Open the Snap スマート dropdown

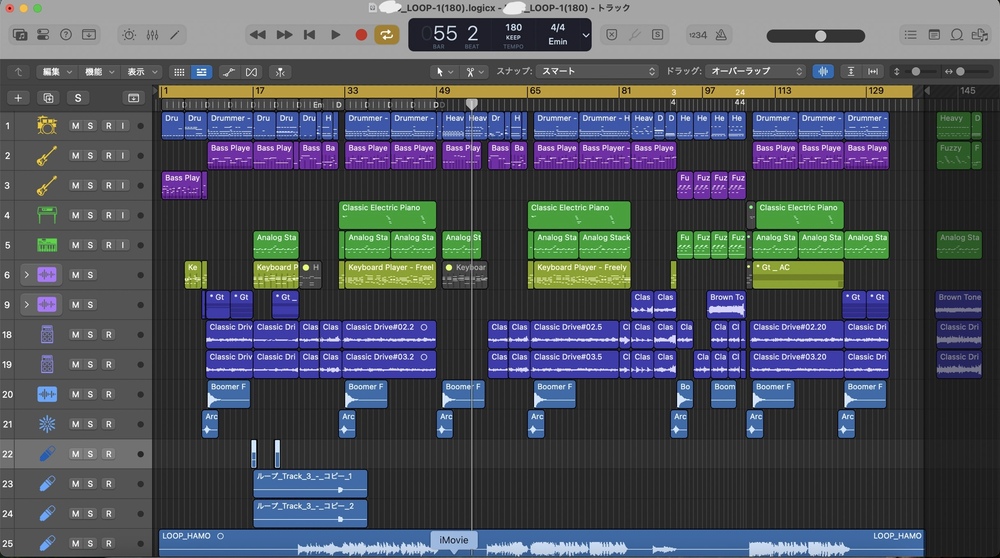[x=597, y=72]
